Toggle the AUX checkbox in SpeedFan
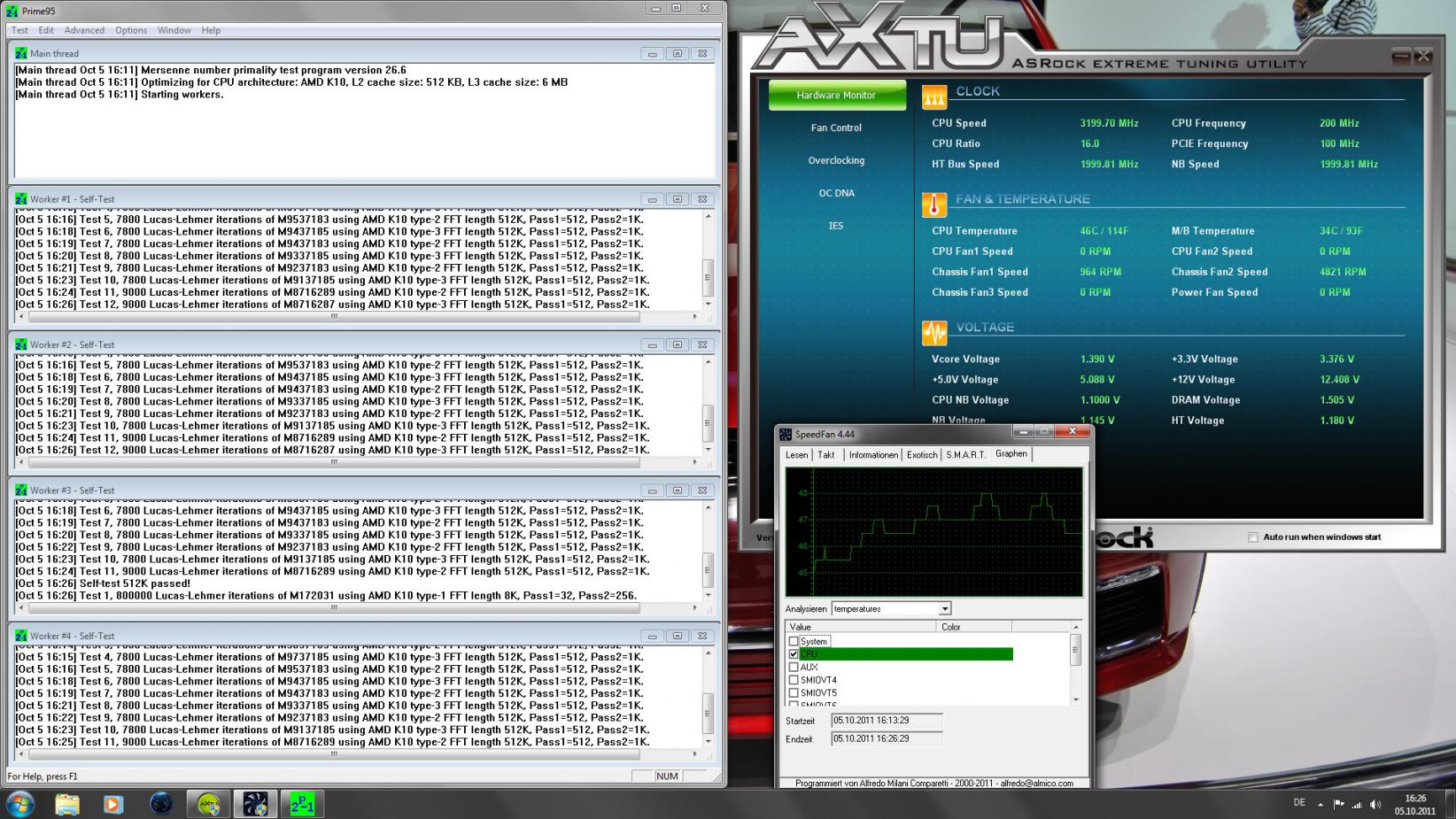Screen dimensions: 1456x819 click(794, 667)
